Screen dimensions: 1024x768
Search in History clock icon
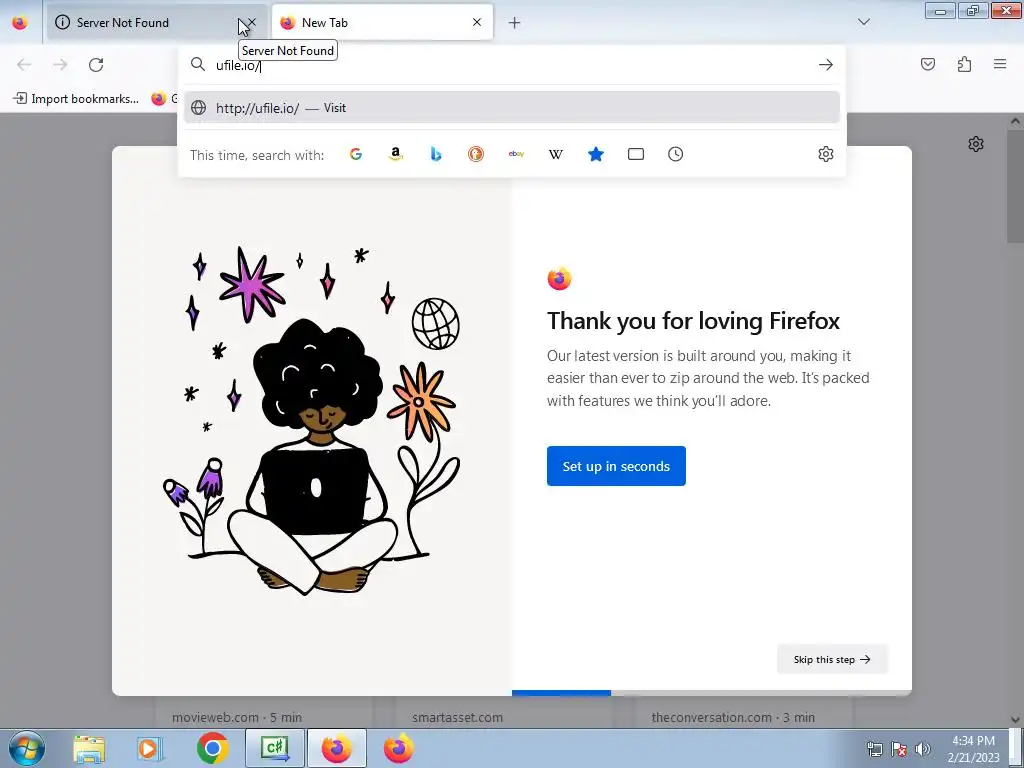(x=675, y=154)
